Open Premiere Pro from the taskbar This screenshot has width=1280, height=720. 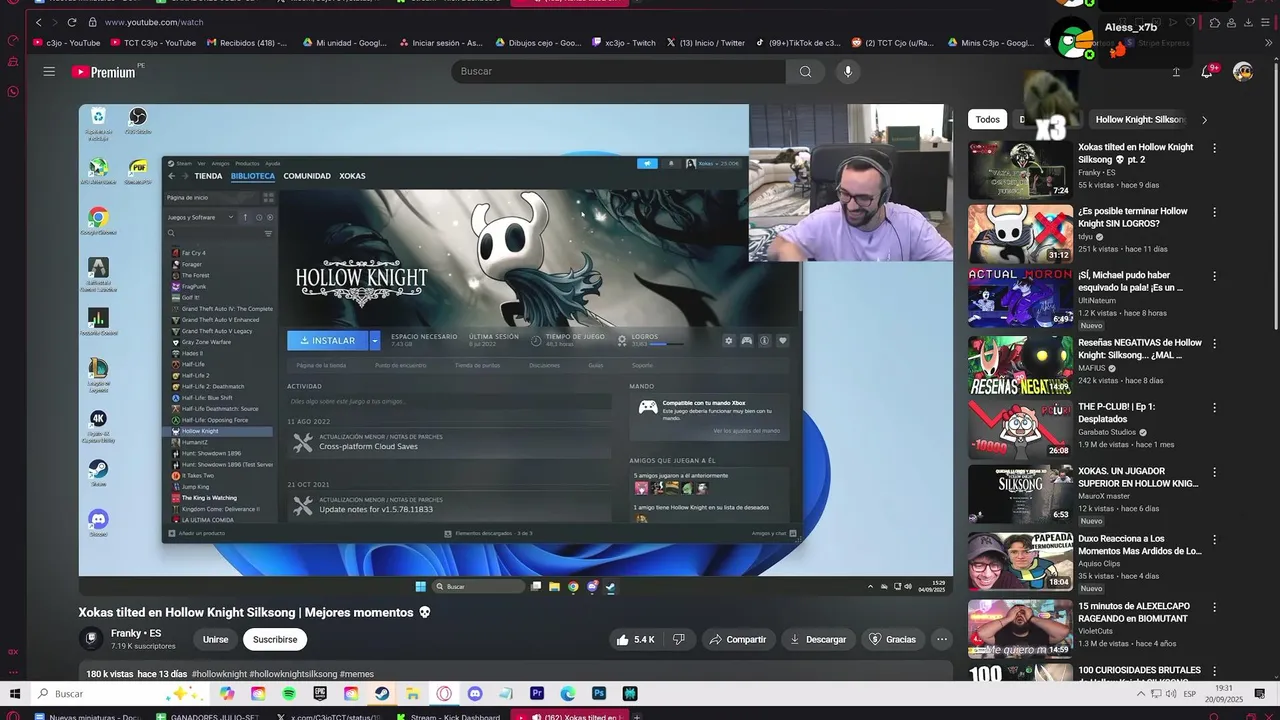click(537, 693)
